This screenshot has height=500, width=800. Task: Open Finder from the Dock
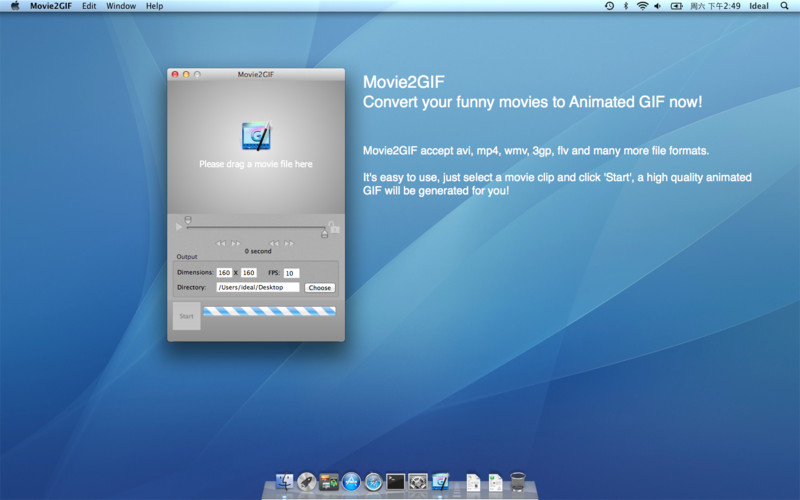pyautogui.click(x=284, y=482)
